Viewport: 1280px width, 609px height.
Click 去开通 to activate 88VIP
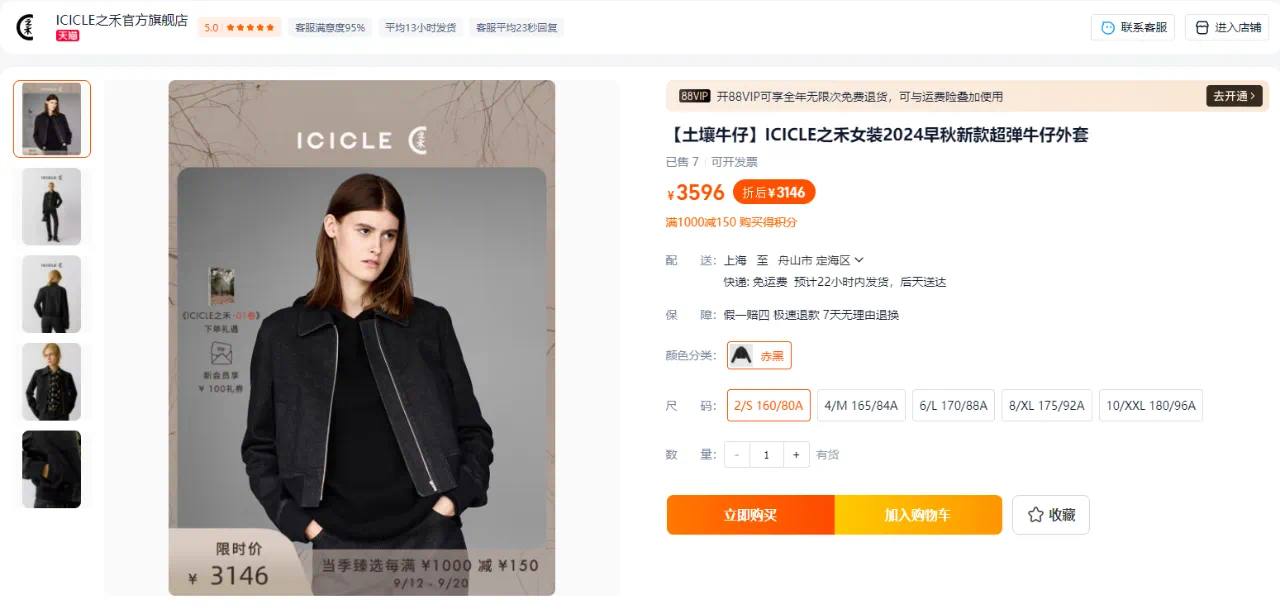1234,96
